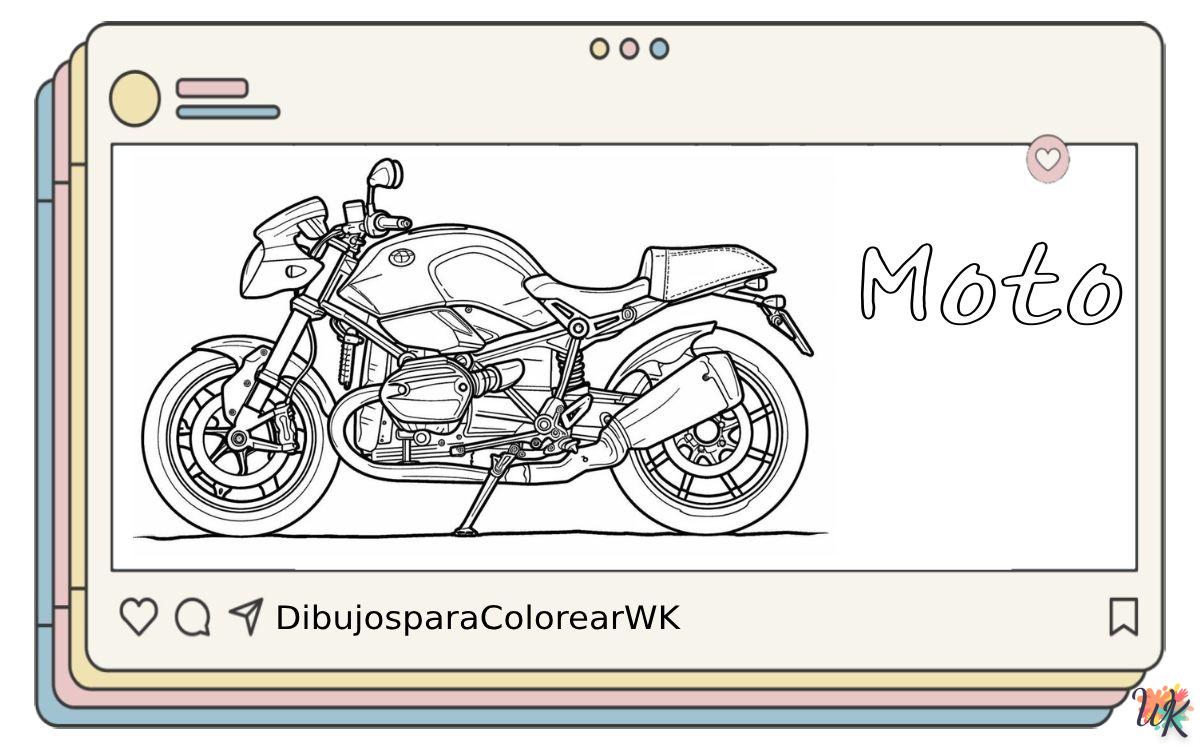Click the heart like icon below the image
The height and width of the screenshot is (750, 1200).
(138, 617)
